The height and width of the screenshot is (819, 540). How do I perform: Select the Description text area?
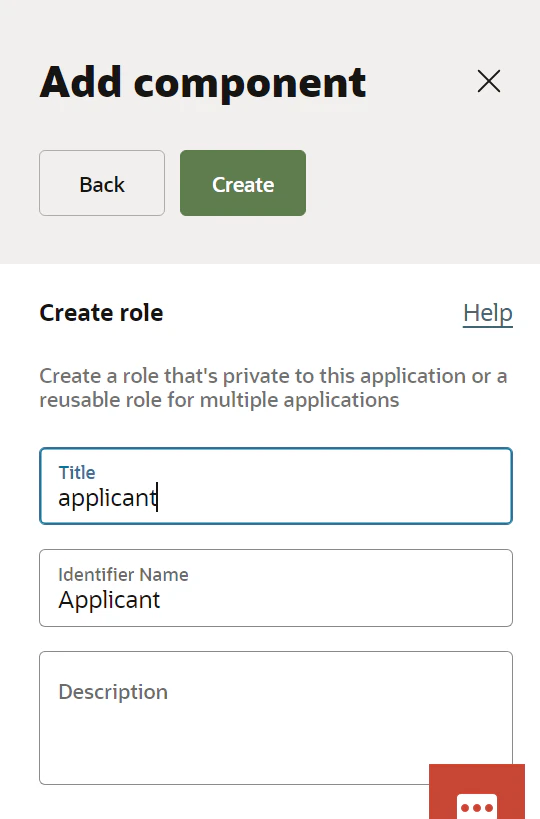point(276,718)
